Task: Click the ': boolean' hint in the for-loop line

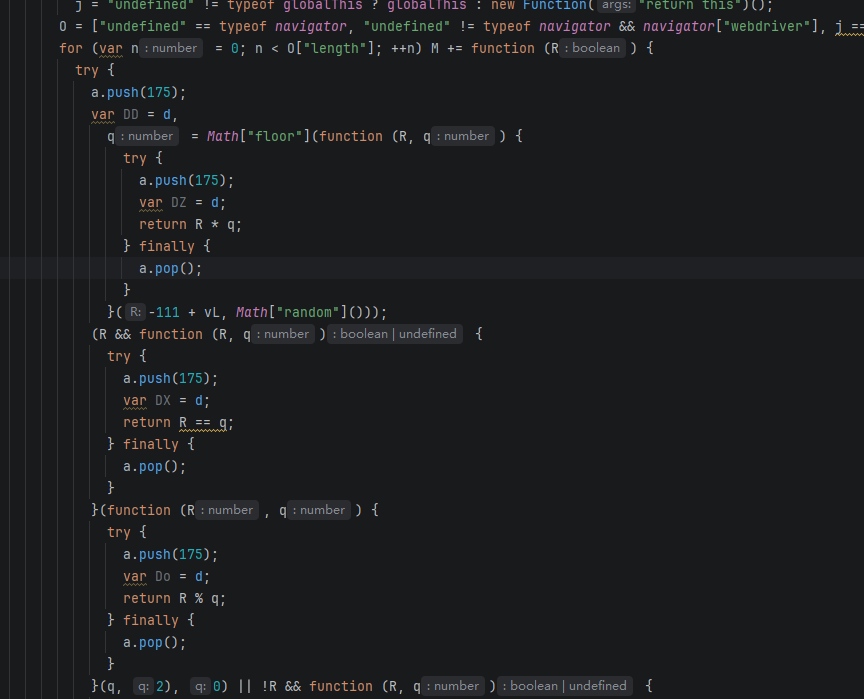Action: coord(592,48)
